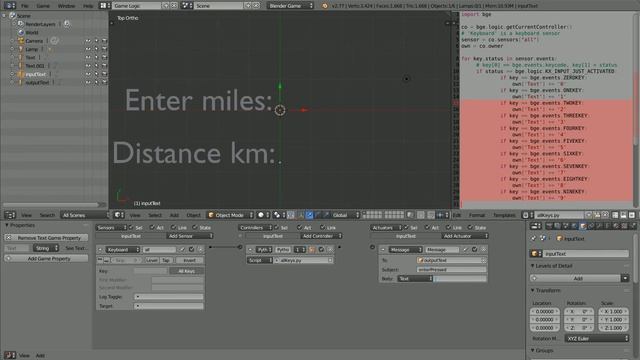Hide the Camera object in outliner
This screenshot has width=640, height=360.
88,41
